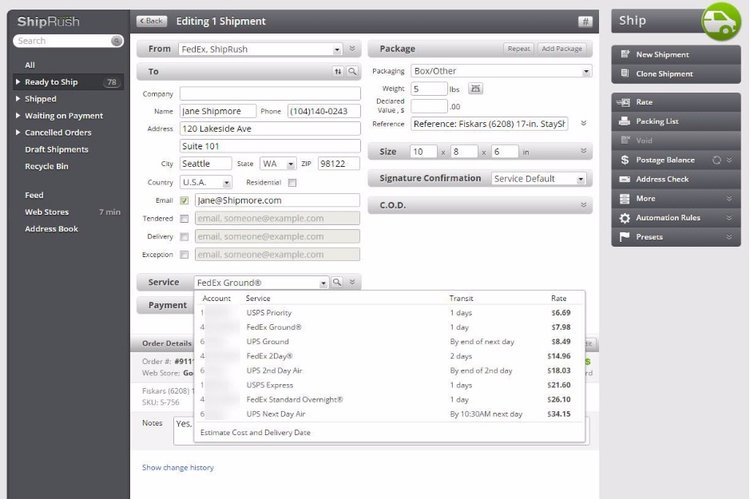The height and width of the screenshot is (499, 750).
Task: Select UPS 2nd Day Air service
Action: 389,371
